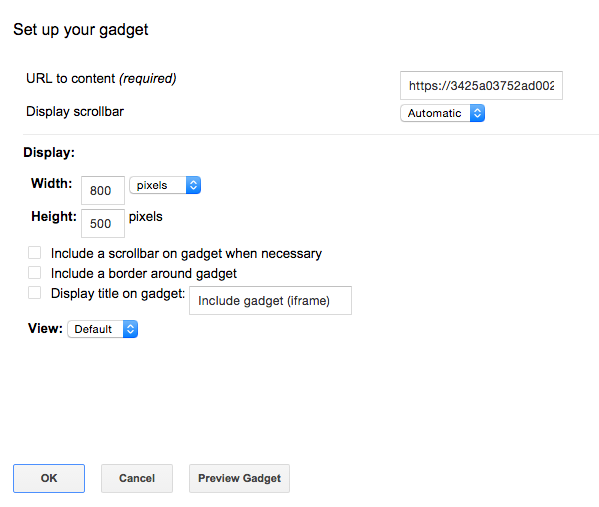Check Include a border around gadget
The width and height of the screenshot is (599, 507).
34,273
